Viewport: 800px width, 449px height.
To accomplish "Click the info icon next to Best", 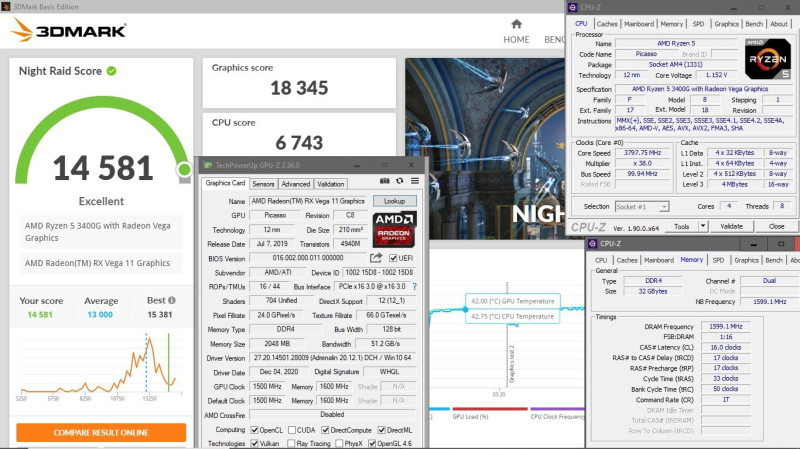I will (x=172, y=301).
